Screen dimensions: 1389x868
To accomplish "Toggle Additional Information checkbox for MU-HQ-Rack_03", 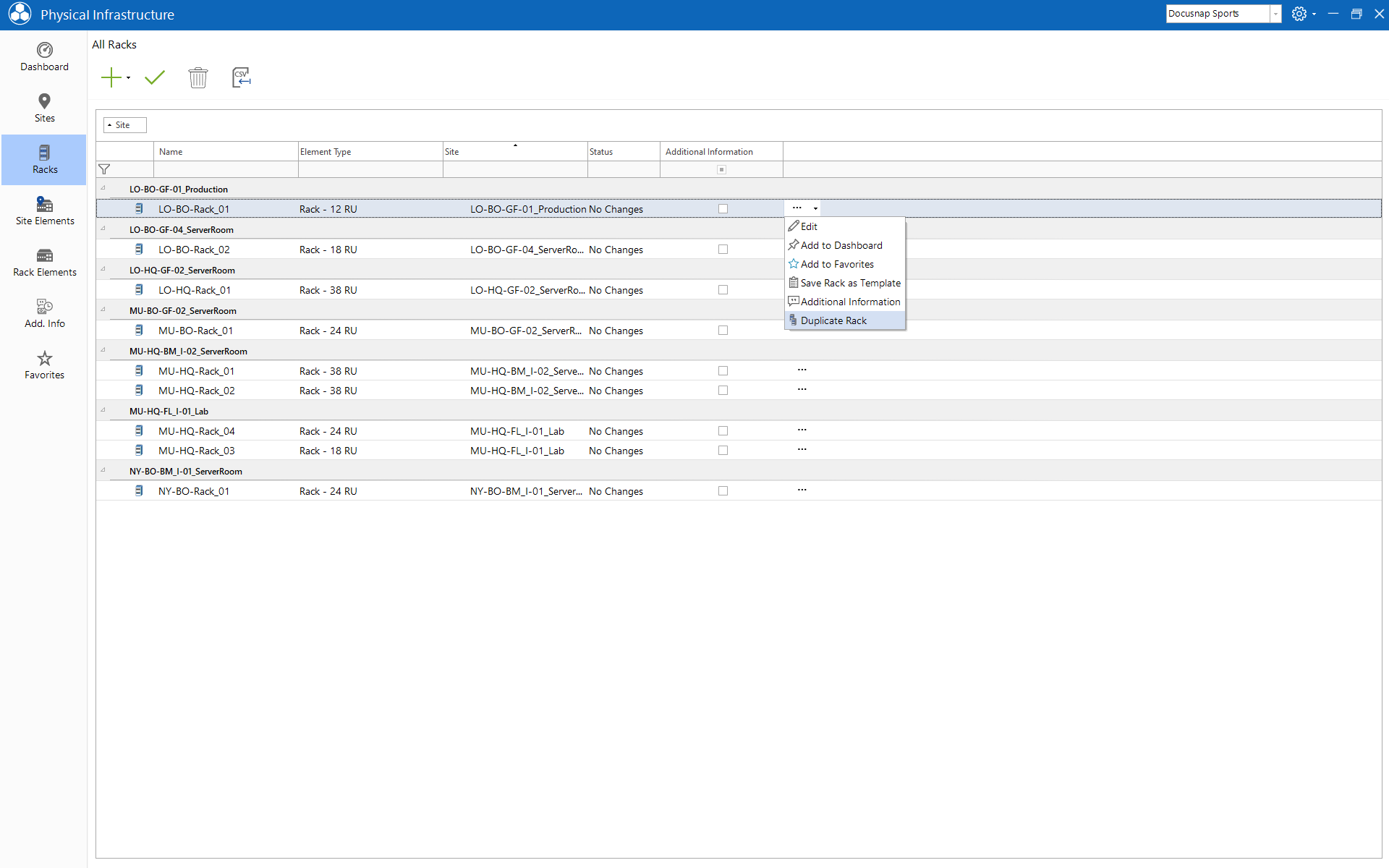I will [723, 451].
